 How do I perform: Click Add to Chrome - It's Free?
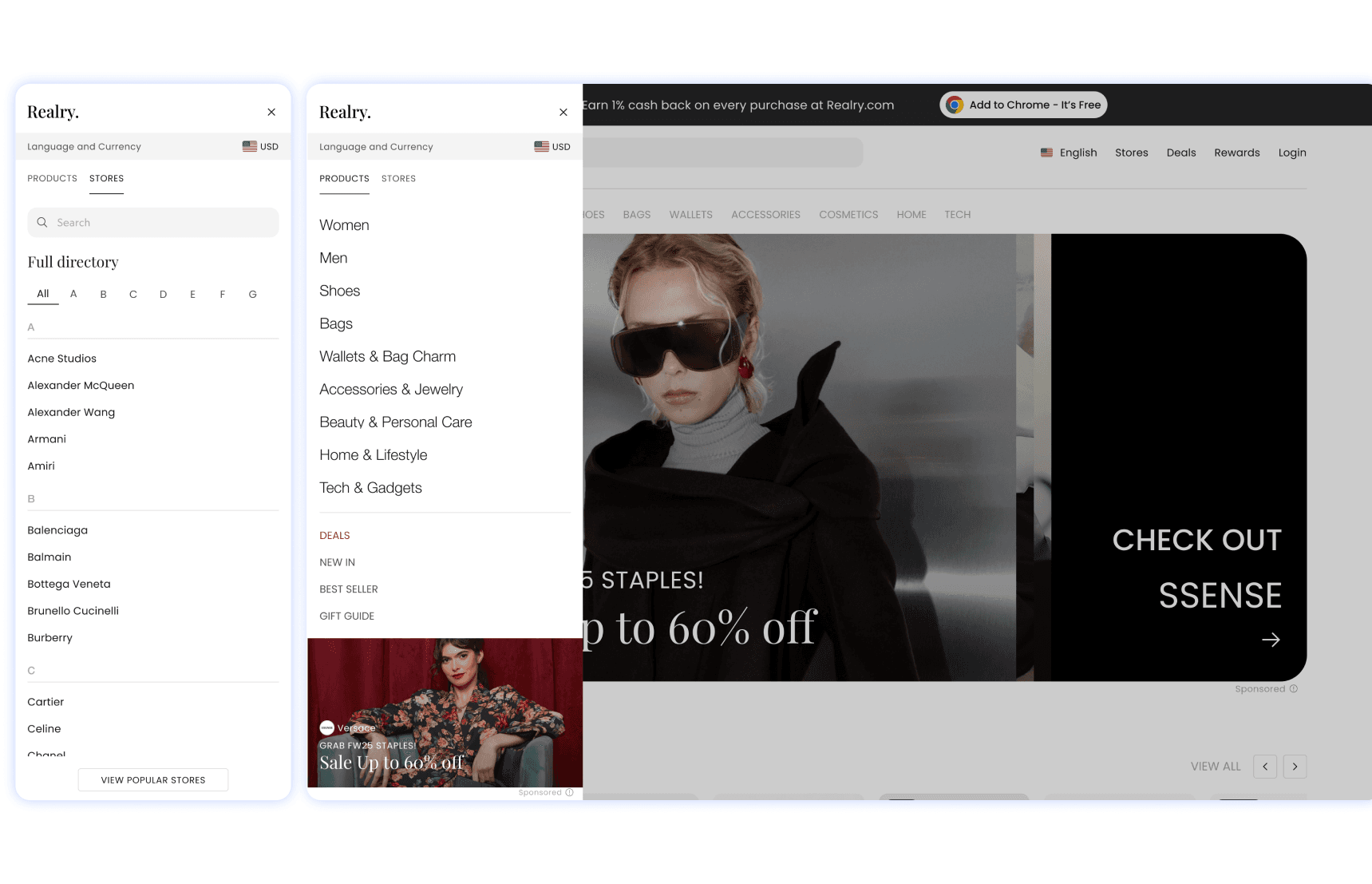(1023, 105)
